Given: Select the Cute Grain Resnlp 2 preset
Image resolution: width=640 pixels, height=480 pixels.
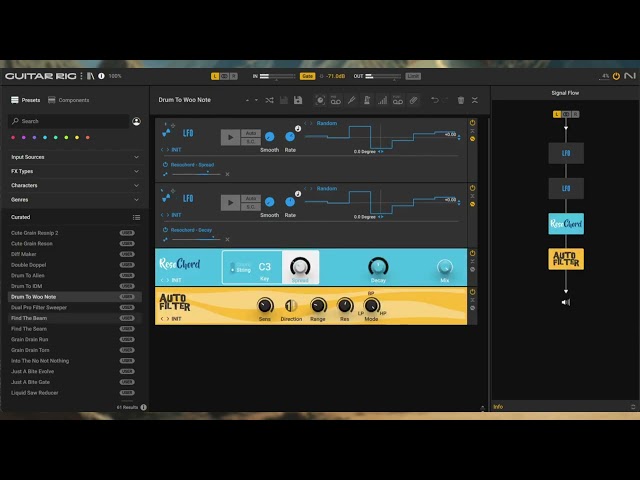Looking at the screenshot, I should coord(75,233).
